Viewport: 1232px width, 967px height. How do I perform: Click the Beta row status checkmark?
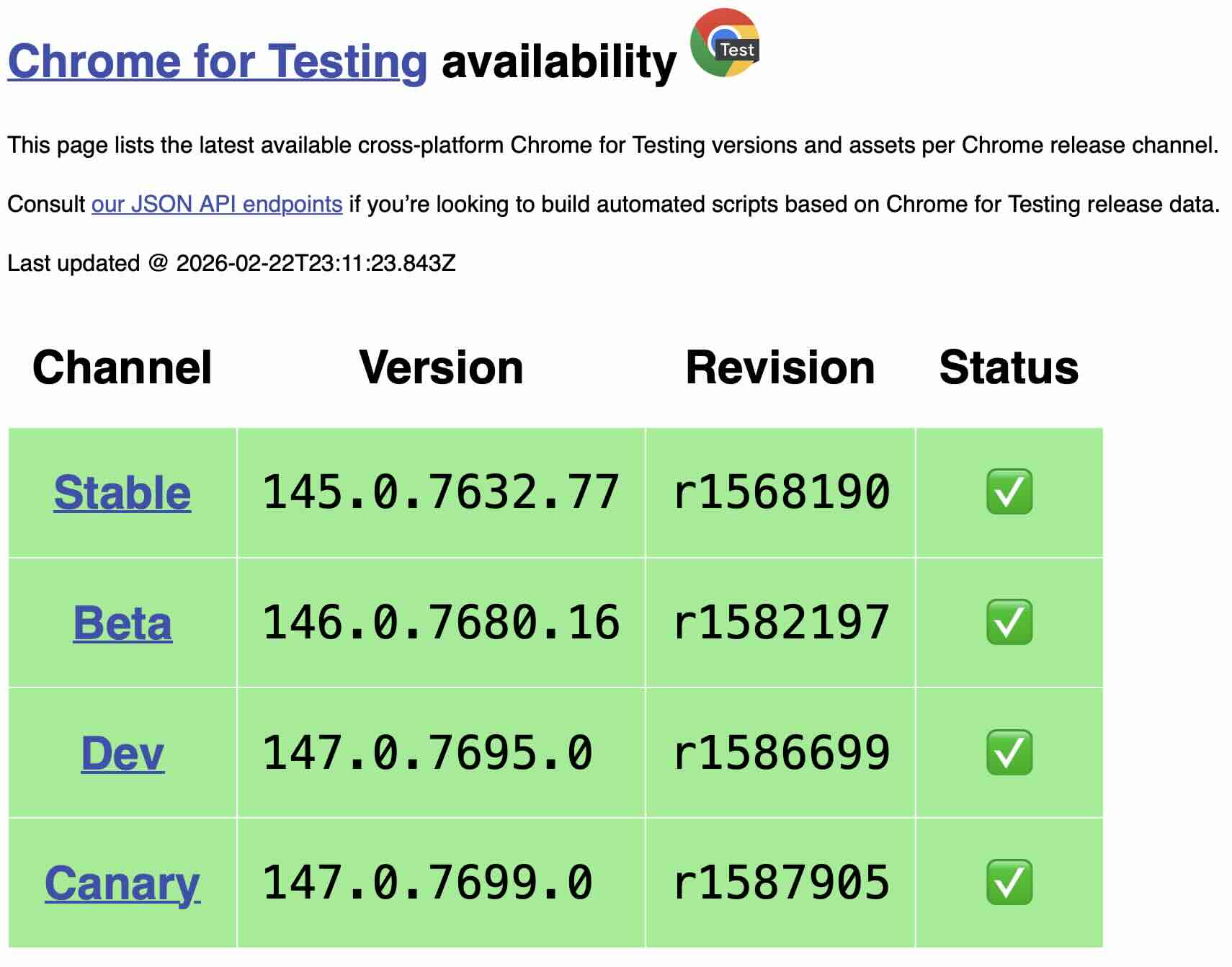pos(1009,622)
